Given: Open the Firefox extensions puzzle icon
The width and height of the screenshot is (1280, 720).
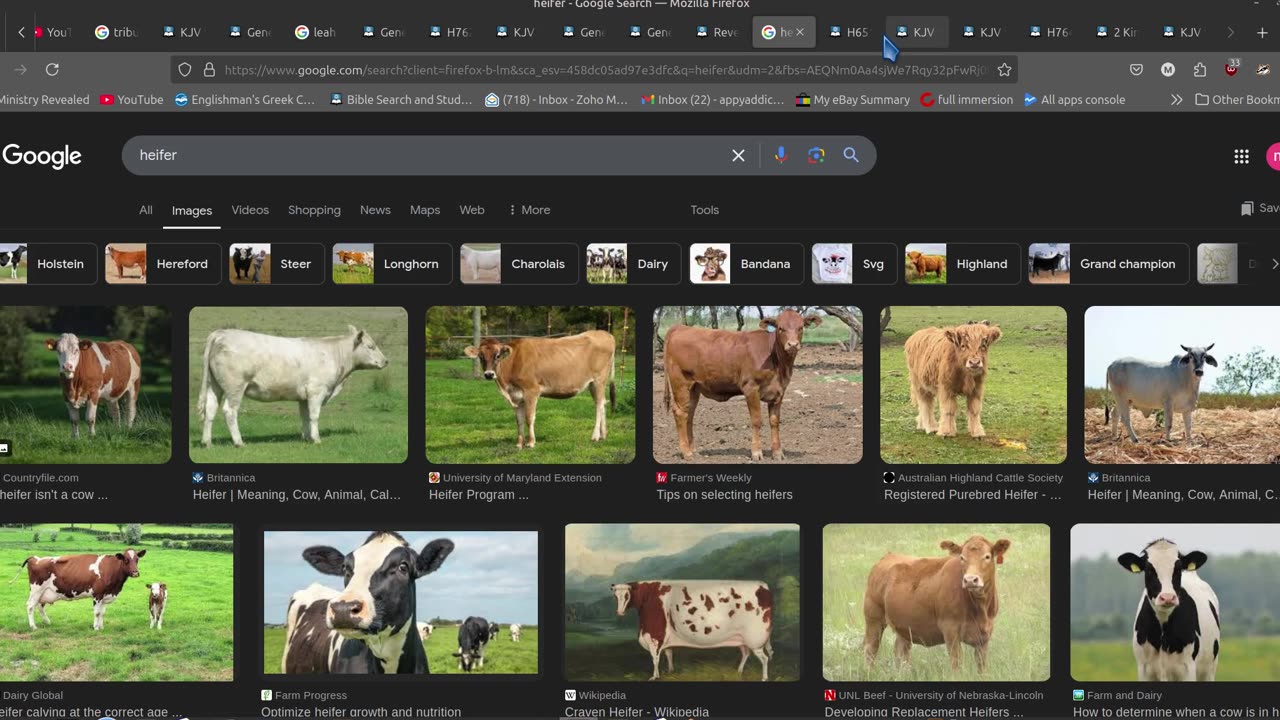Looking at the screenshot, I should pos(1200,70).
